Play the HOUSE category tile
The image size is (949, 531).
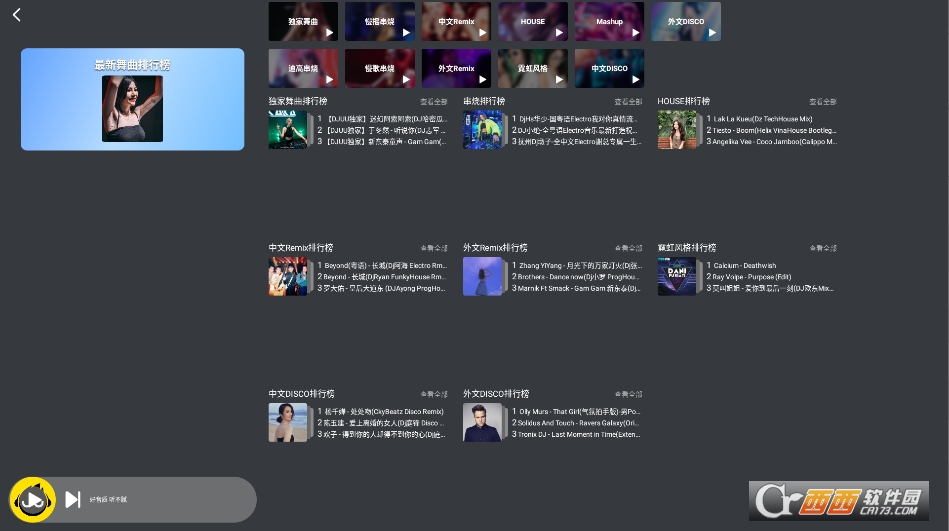[x=532, y=22]
